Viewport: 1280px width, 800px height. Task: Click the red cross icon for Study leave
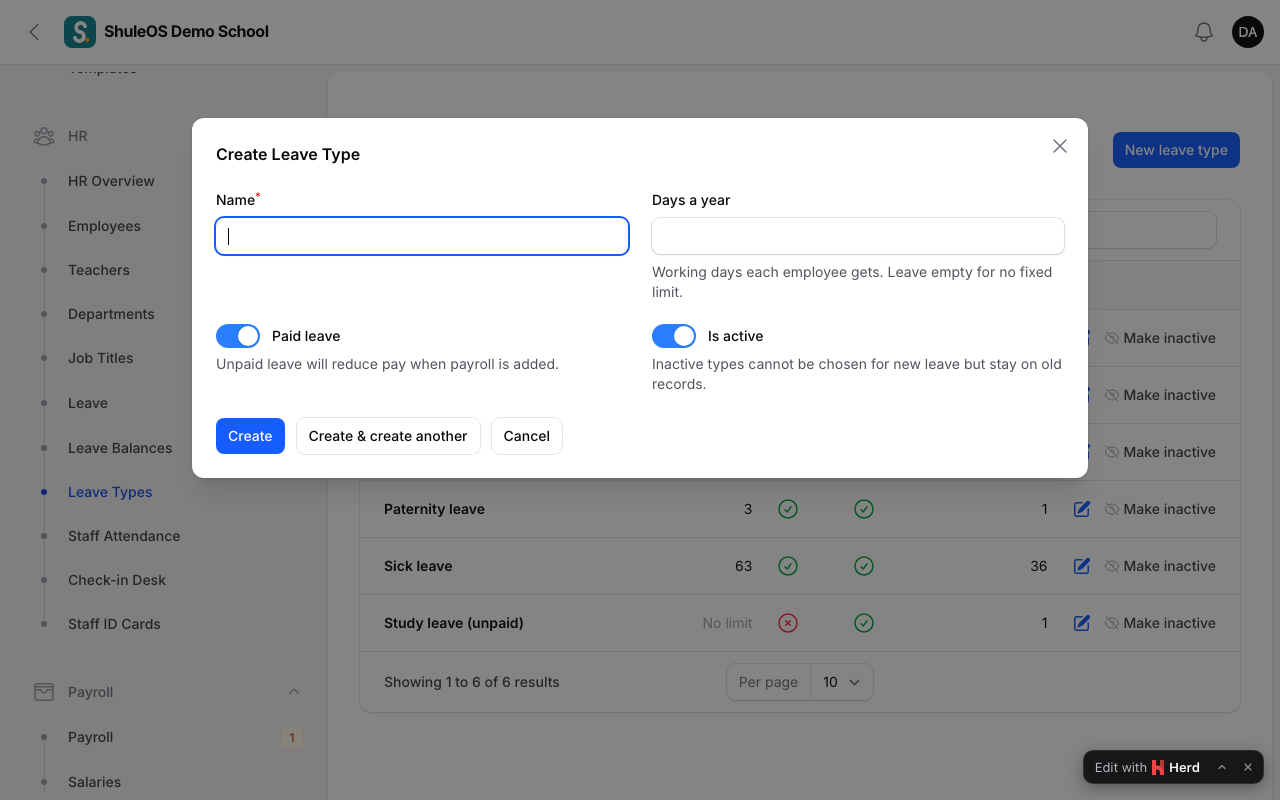(788, 623)
